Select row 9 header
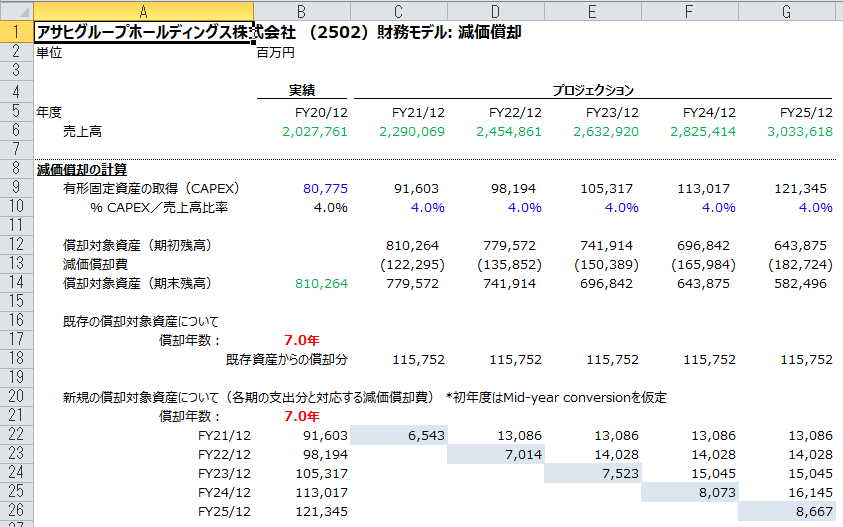This screenshot has width=843, height=527. click(17, 187)
